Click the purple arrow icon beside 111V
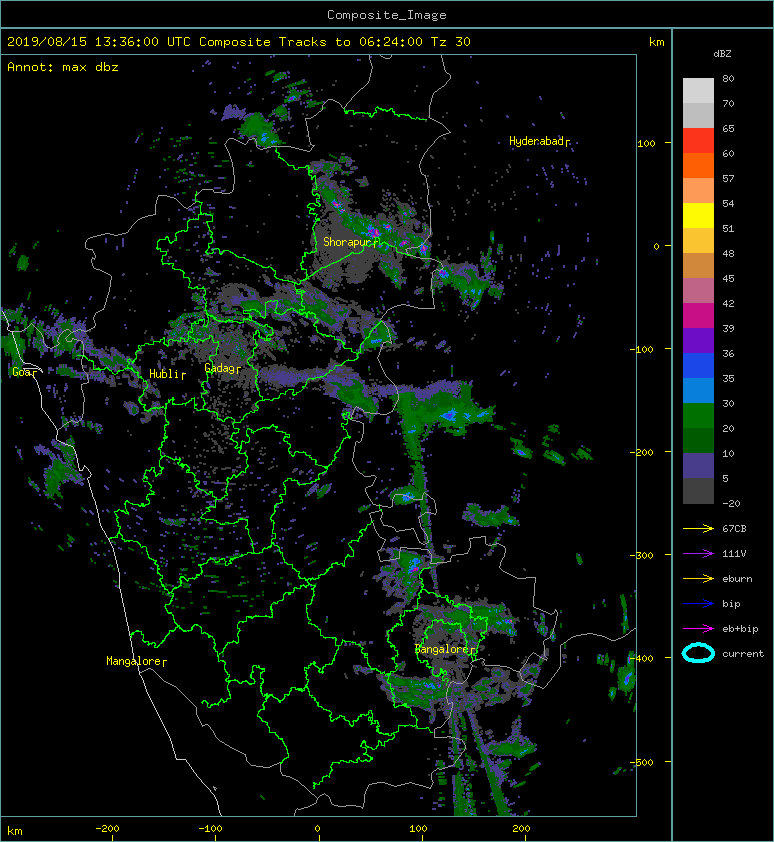This screenshot has width=774, height=842. [x=698, y=553]
